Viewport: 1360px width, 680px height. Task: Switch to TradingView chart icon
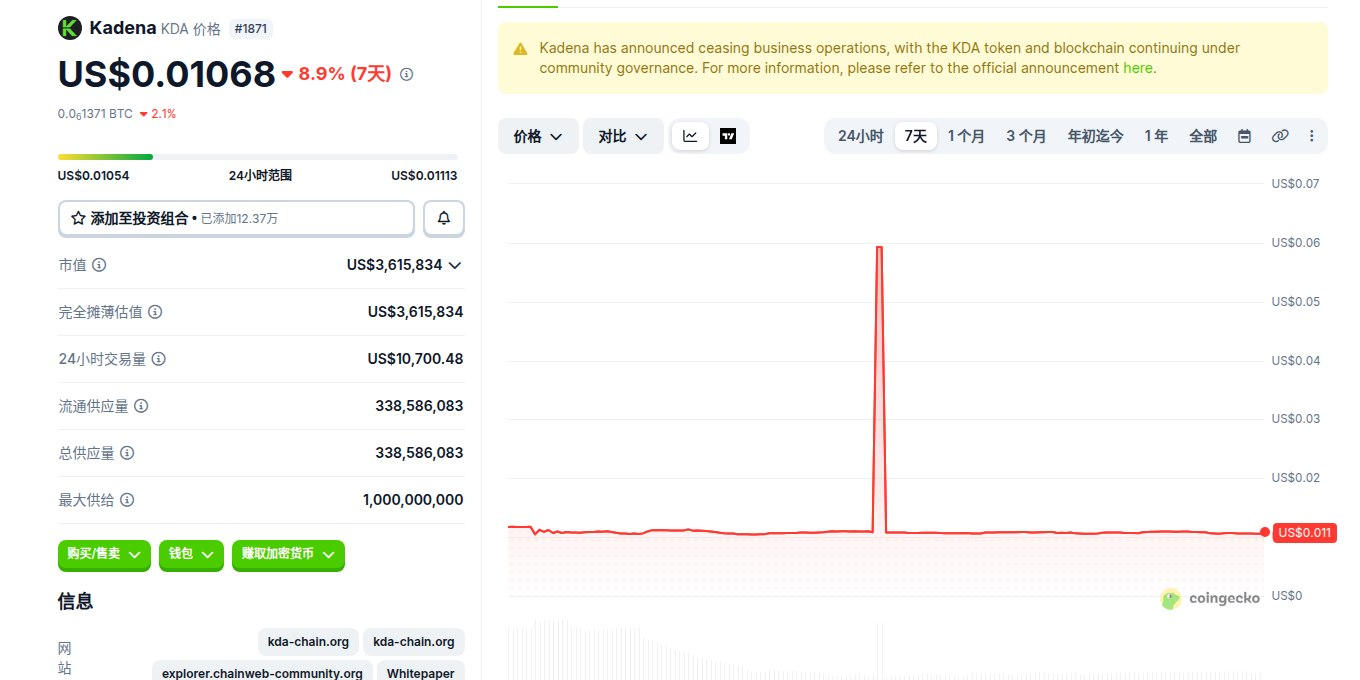point(728,136)
